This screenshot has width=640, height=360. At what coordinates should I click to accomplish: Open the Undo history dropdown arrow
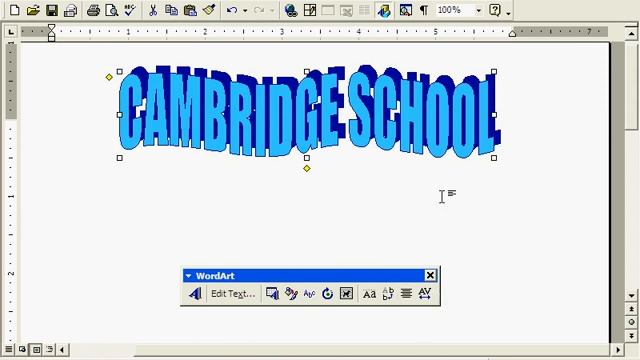tap(245, 10)
